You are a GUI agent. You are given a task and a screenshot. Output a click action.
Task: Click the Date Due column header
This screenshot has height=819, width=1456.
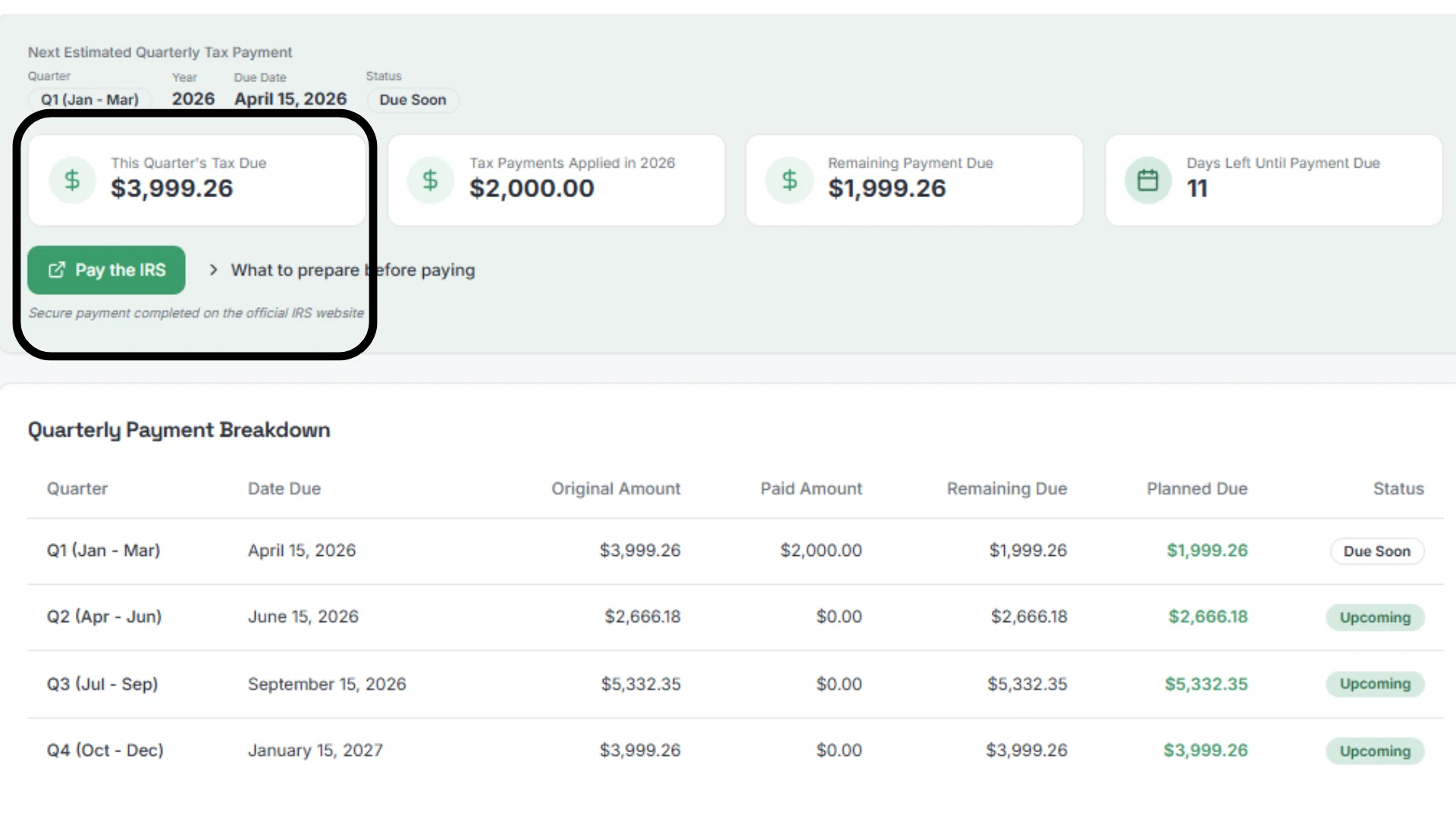pyautogui.click(x=284, y=489)
